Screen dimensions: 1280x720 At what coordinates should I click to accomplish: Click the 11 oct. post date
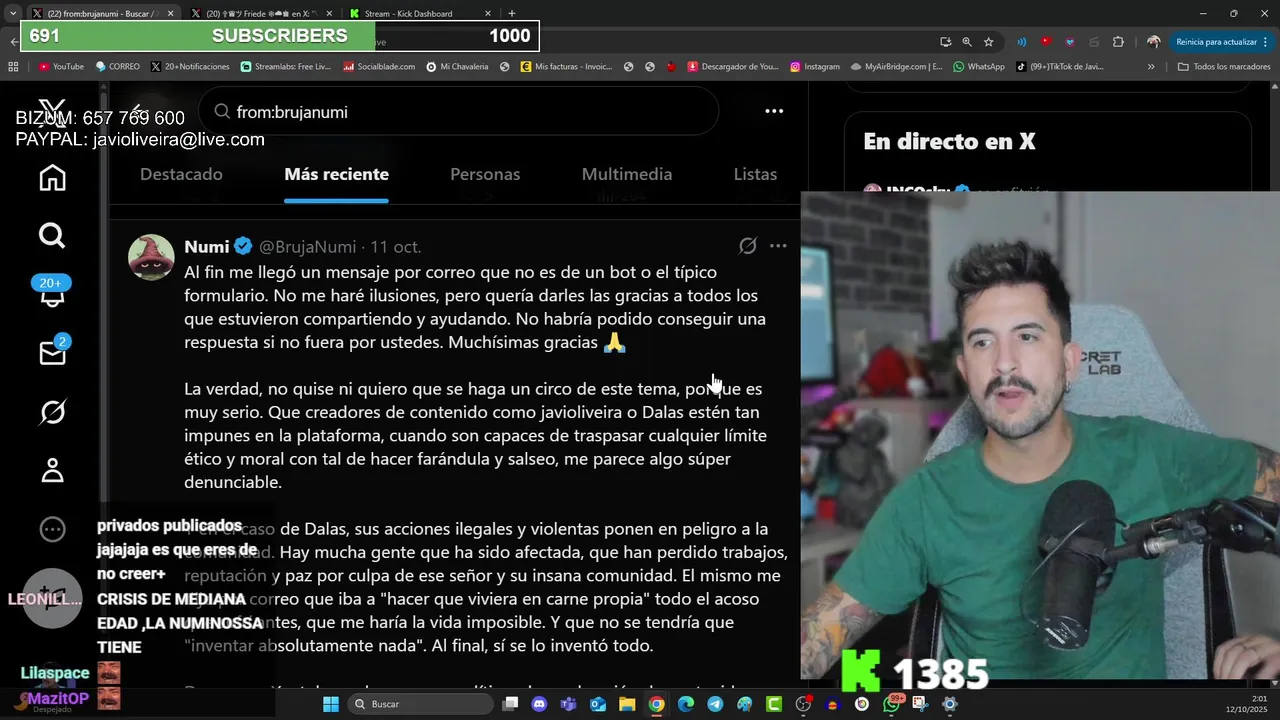pyautogui.click(x=396, y=246)
